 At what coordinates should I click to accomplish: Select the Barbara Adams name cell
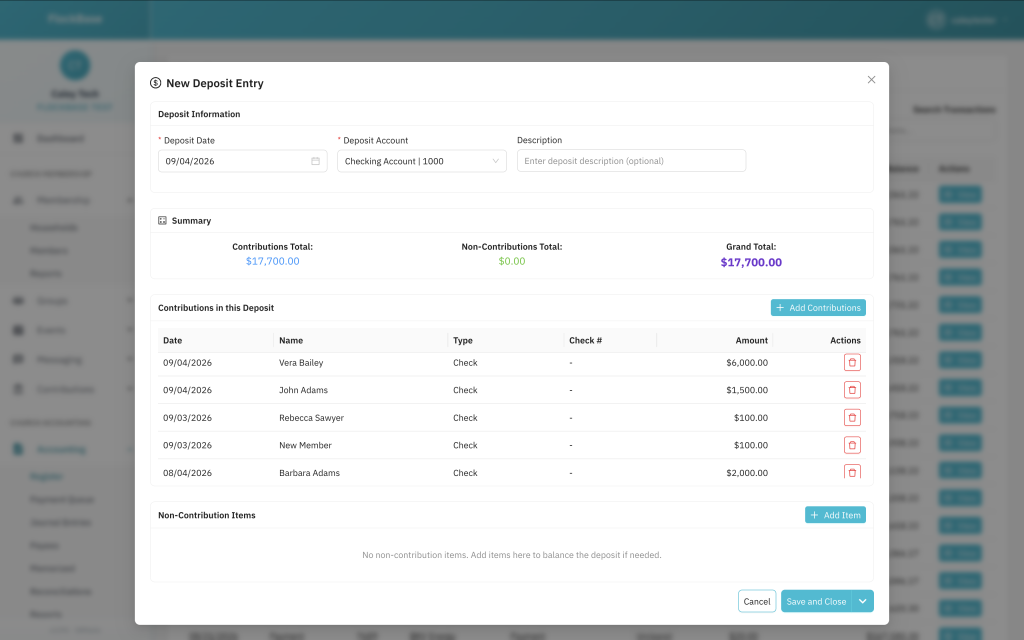310,473
